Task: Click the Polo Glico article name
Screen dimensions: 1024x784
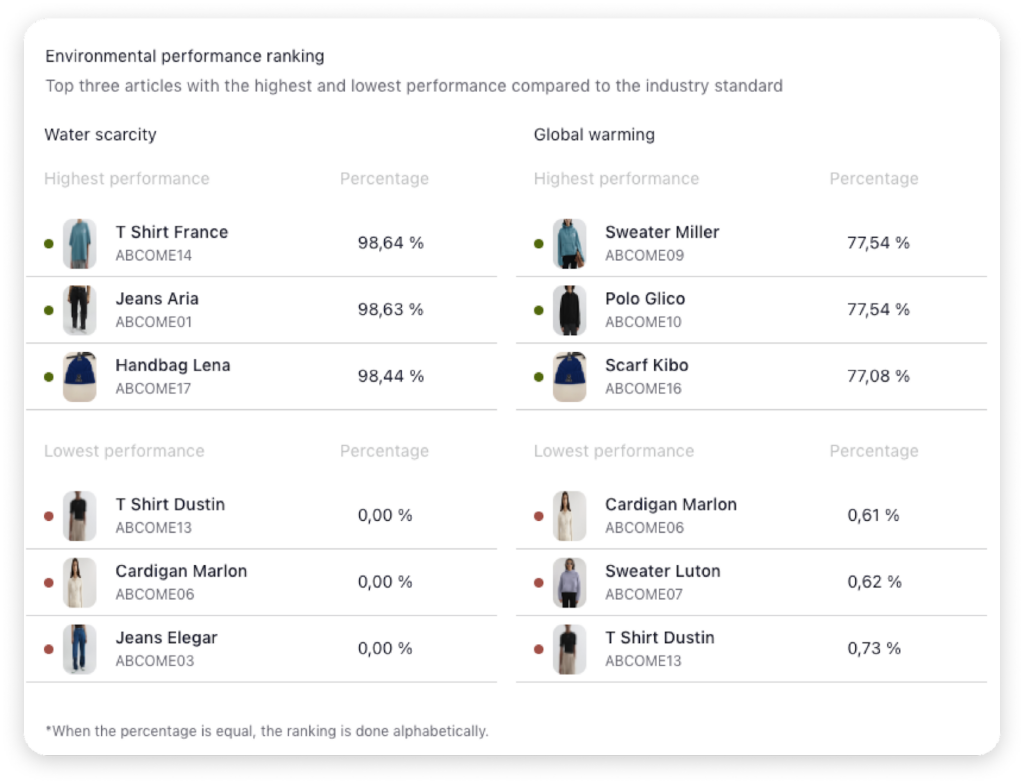Action: click(645, 299)
